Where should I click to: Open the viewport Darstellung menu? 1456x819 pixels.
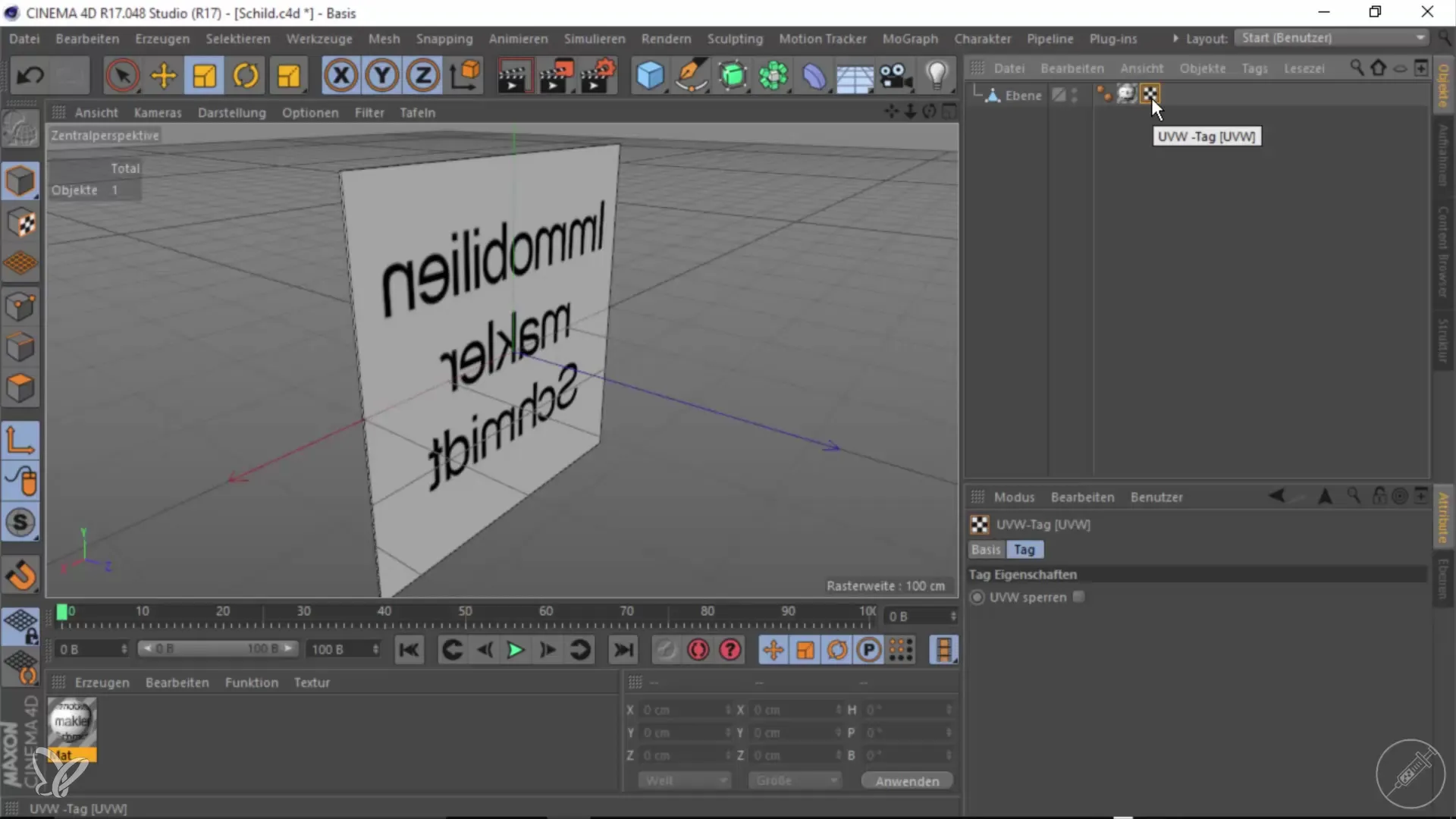(x=232, y=112)
